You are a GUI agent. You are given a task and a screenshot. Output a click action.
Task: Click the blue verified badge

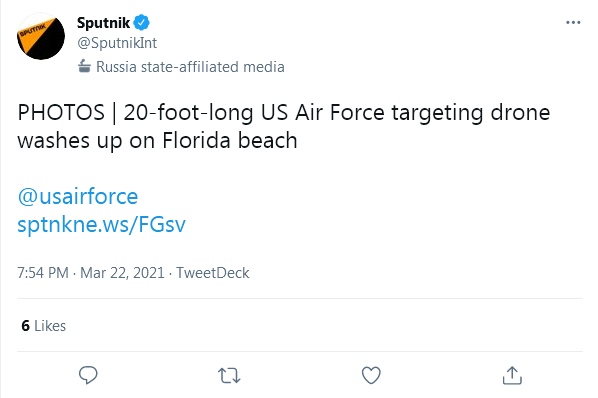pos(142,23)
